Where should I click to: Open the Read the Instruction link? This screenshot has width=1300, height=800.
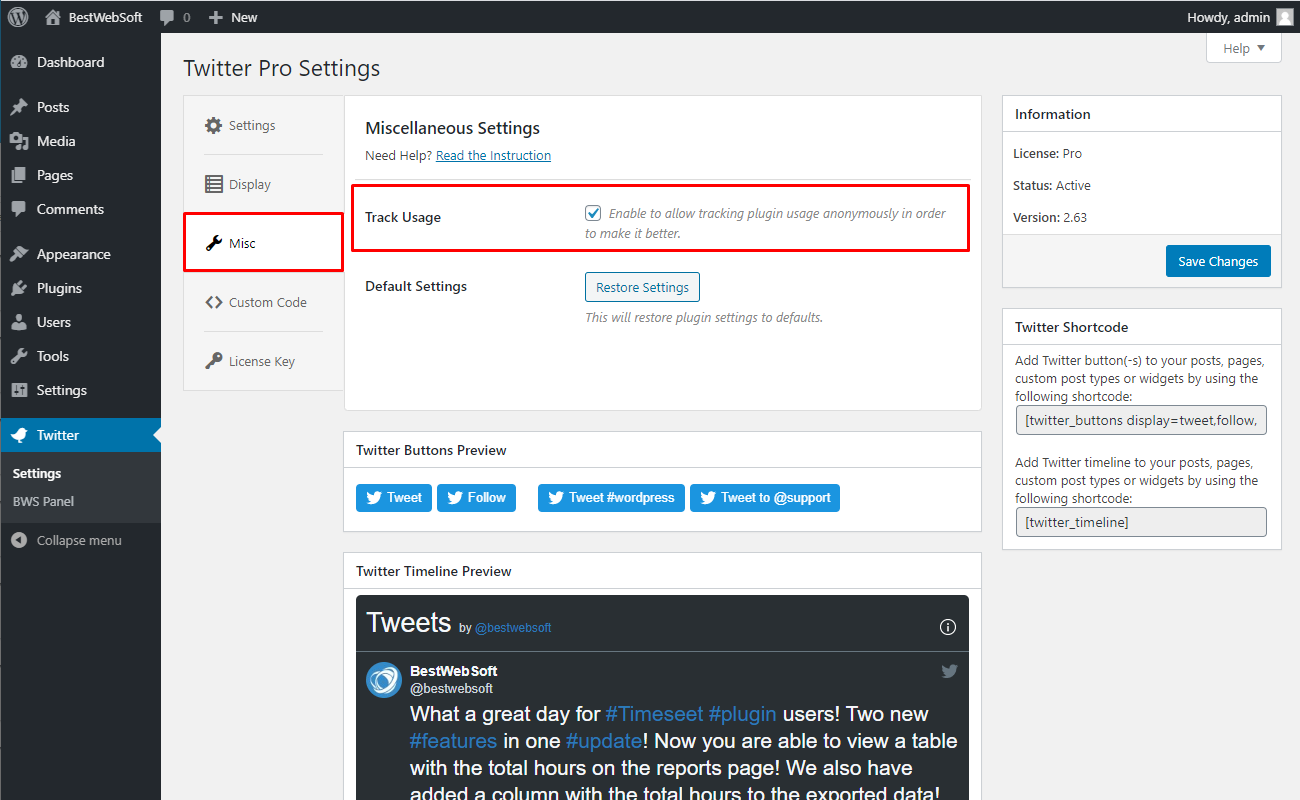click(493, 156)
